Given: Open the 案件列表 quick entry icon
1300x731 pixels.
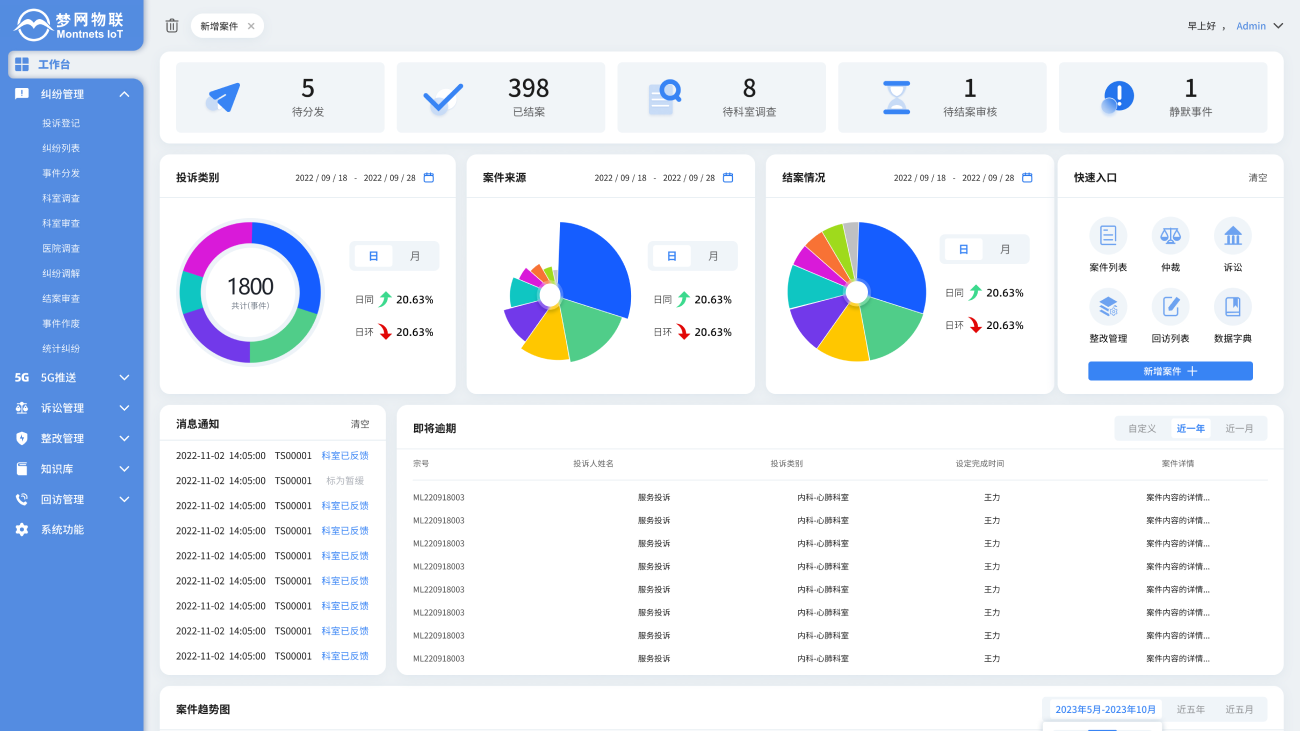Looking at the screenshot, I should (x=1107, y=236).
